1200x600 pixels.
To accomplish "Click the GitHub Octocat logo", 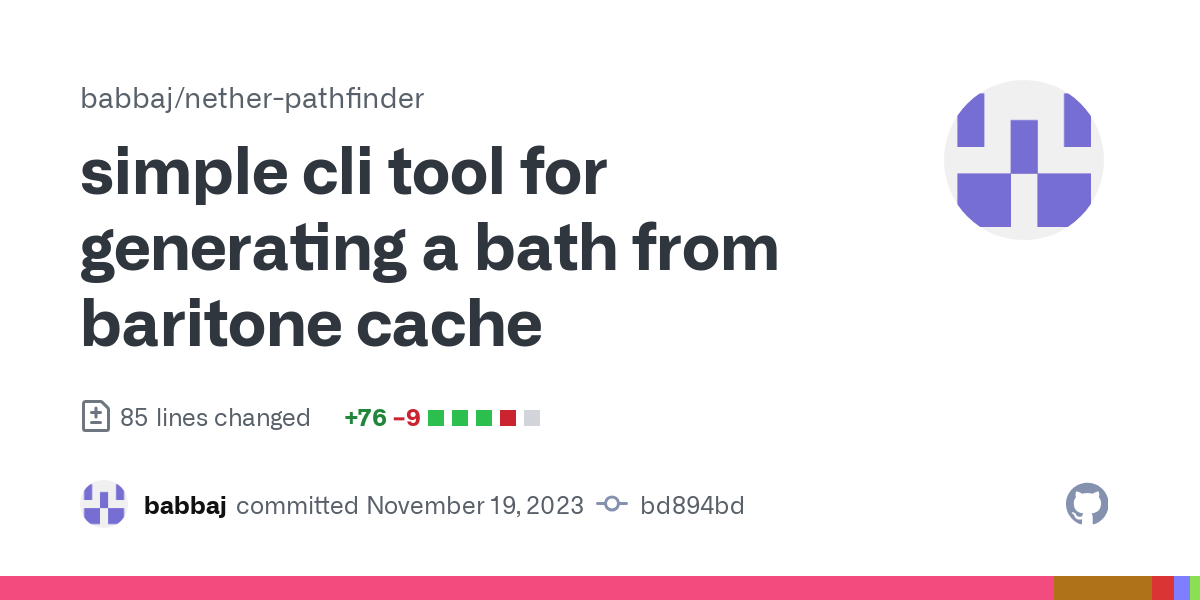I will [1087, 505].
